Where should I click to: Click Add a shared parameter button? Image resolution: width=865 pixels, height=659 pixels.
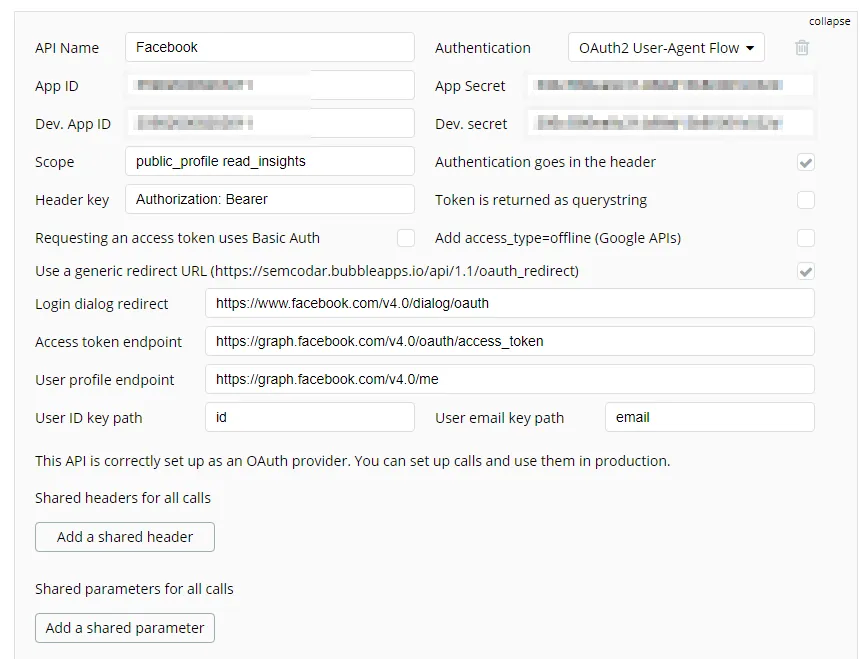tap(125, 628)
